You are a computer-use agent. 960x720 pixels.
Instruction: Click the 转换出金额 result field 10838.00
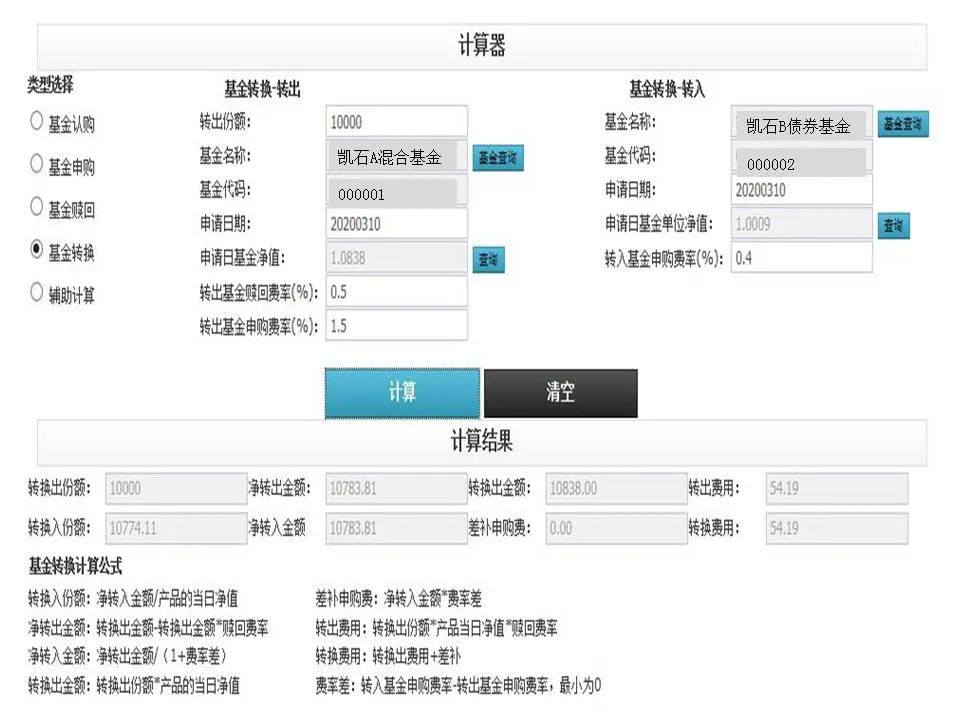point(617,489)
